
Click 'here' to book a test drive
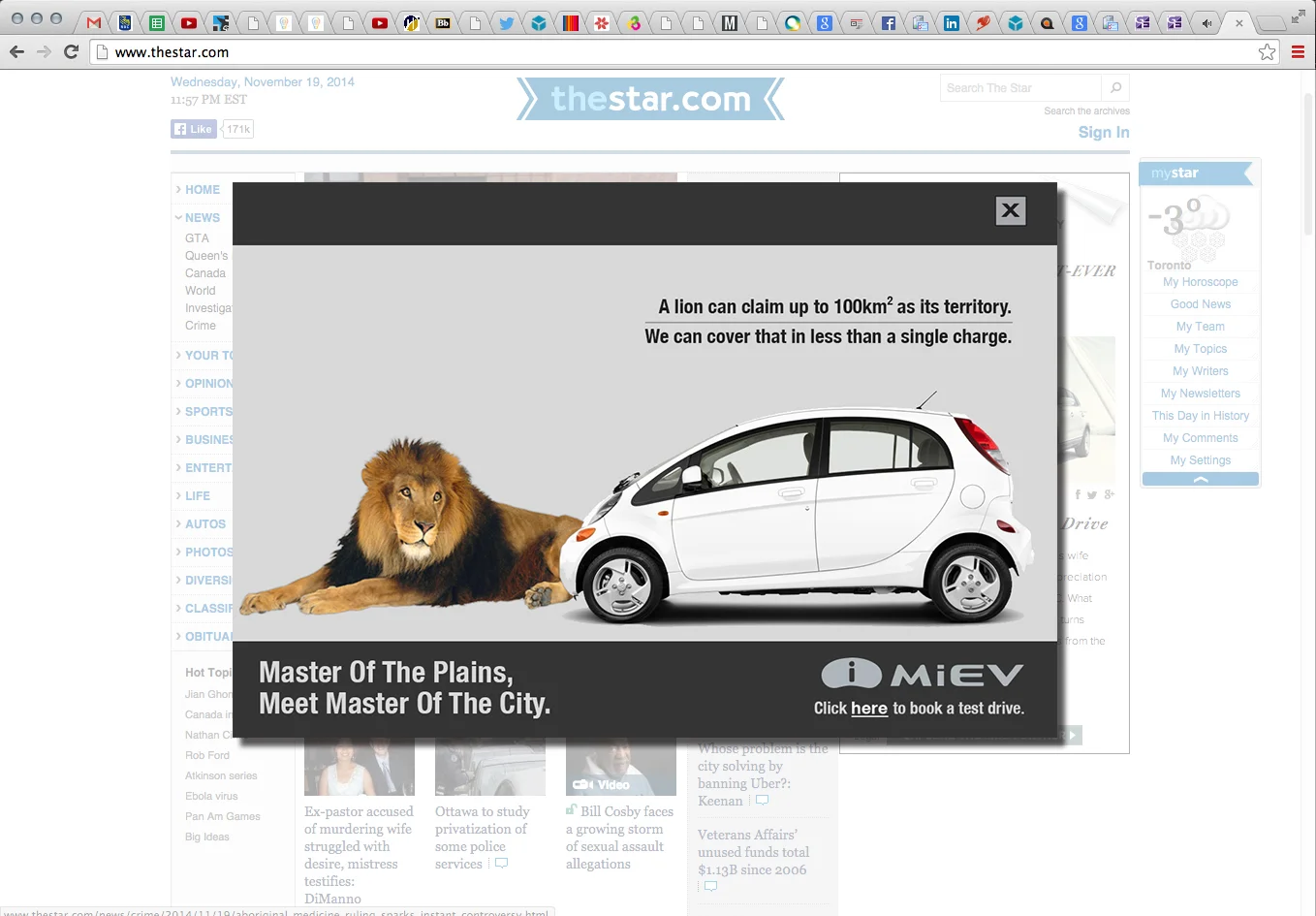(x=869, y=709)
